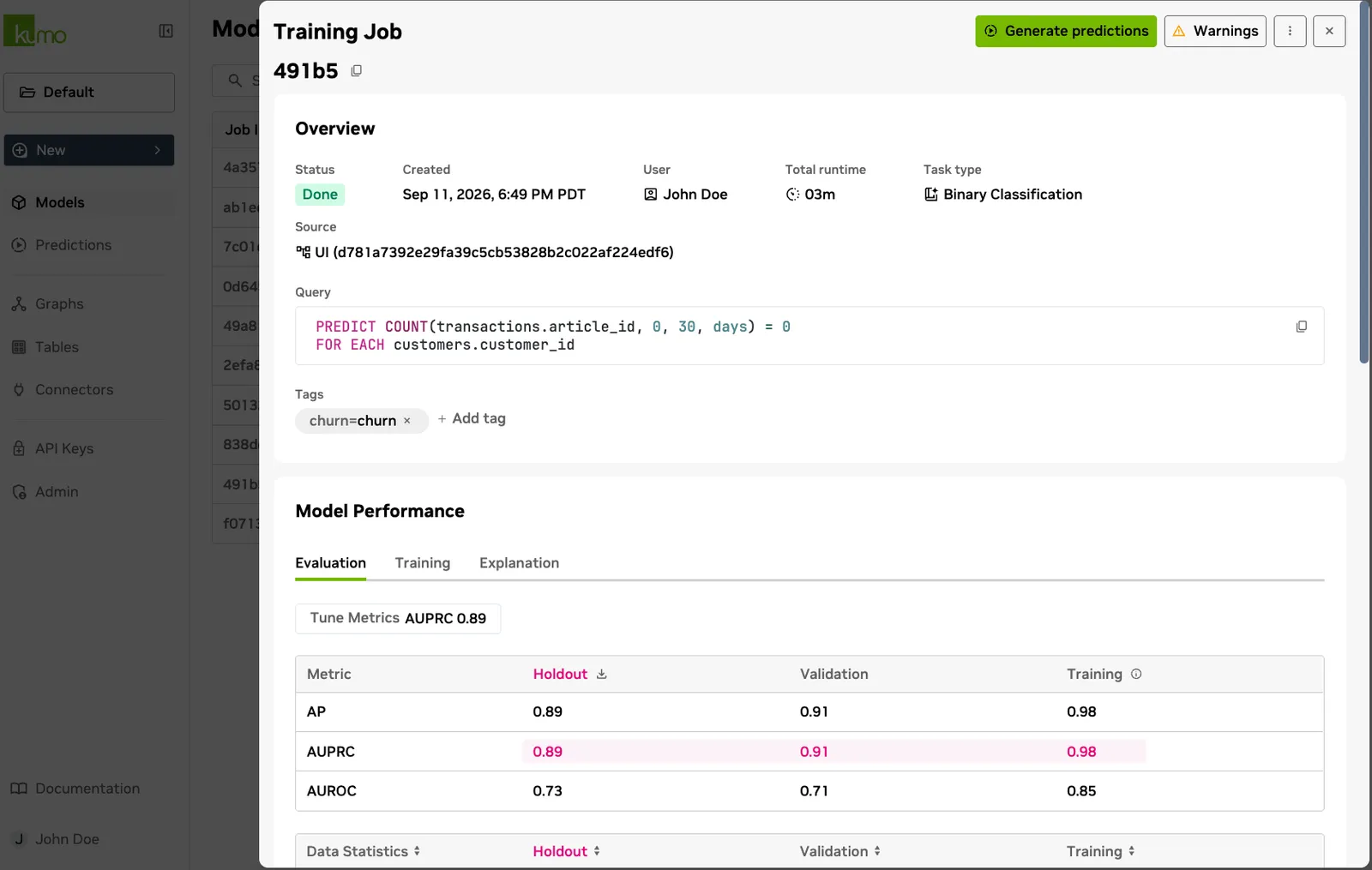The width and height of the screenshot is (1372, 870).
Task: Sort the Training data statistics column
Action: 1100,851
